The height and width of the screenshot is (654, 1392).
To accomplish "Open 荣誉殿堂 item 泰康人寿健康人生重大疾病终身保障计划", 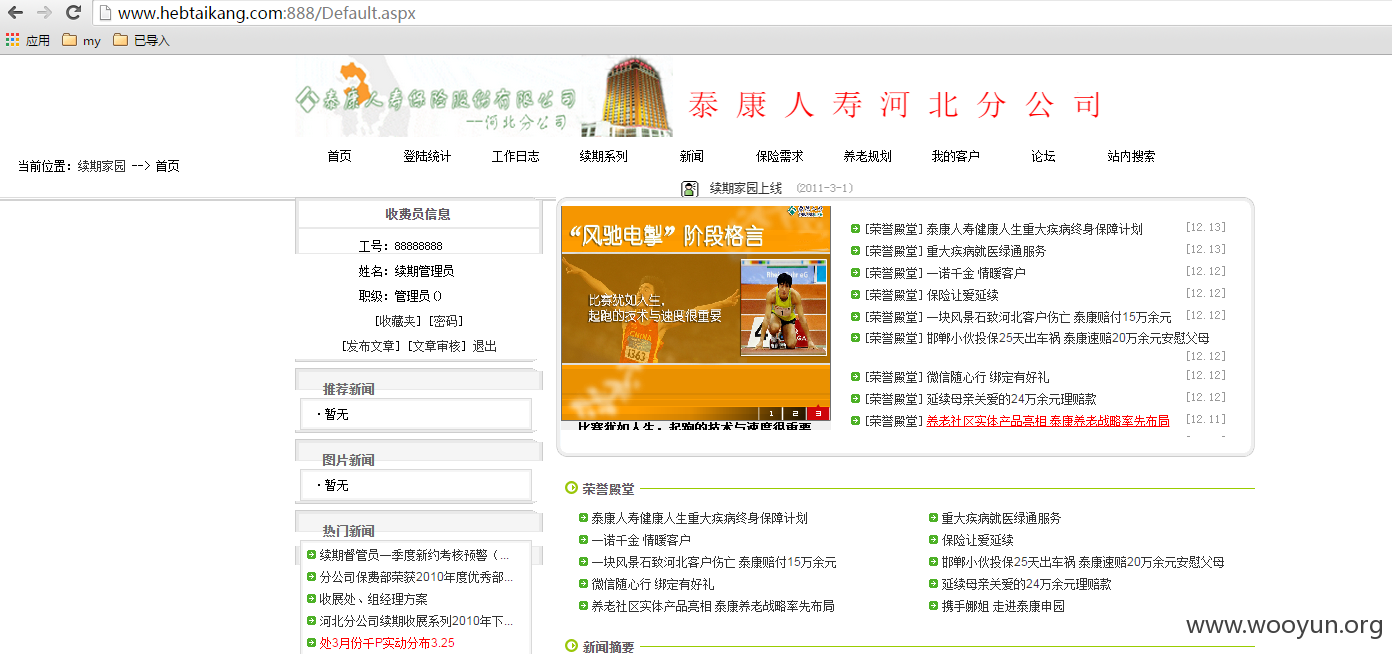I will (x=699, y=518).
